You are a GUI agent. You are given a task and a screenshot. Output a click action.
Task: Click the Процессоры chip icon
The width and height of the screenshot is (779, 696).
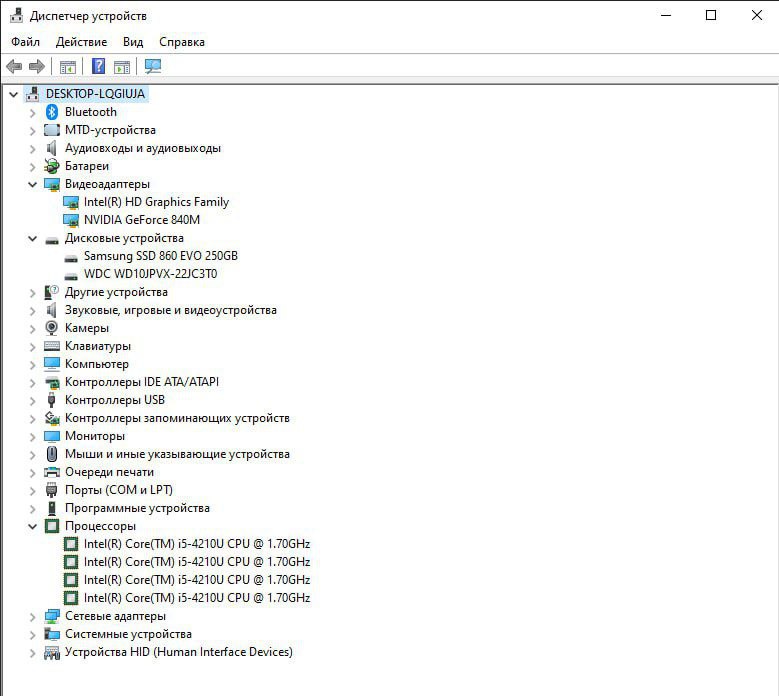pyautogui.click(x=52, y=526)
